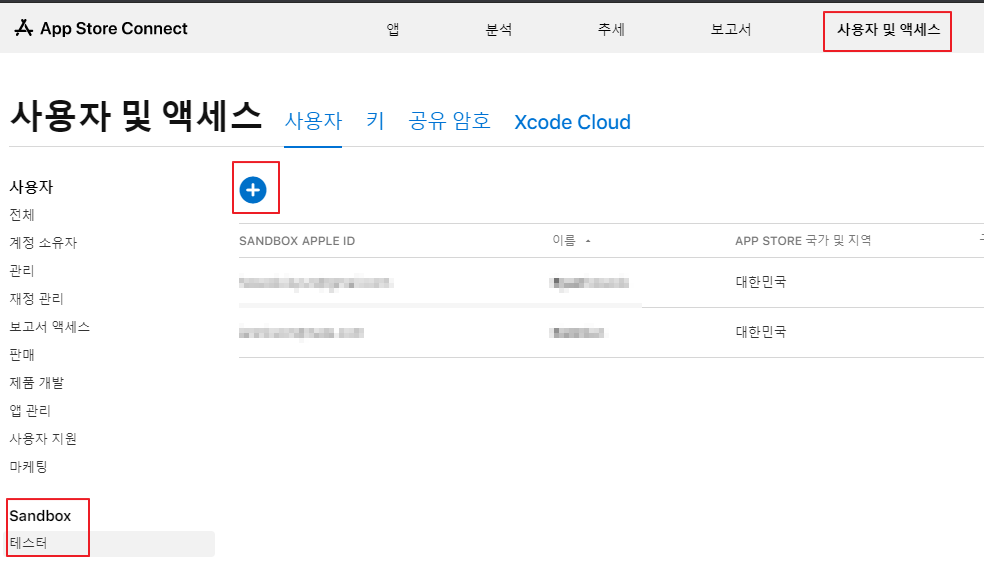This screenshot has width=984, height=565.
Task: Open the 분석 menu item
Action: [499, 29]
